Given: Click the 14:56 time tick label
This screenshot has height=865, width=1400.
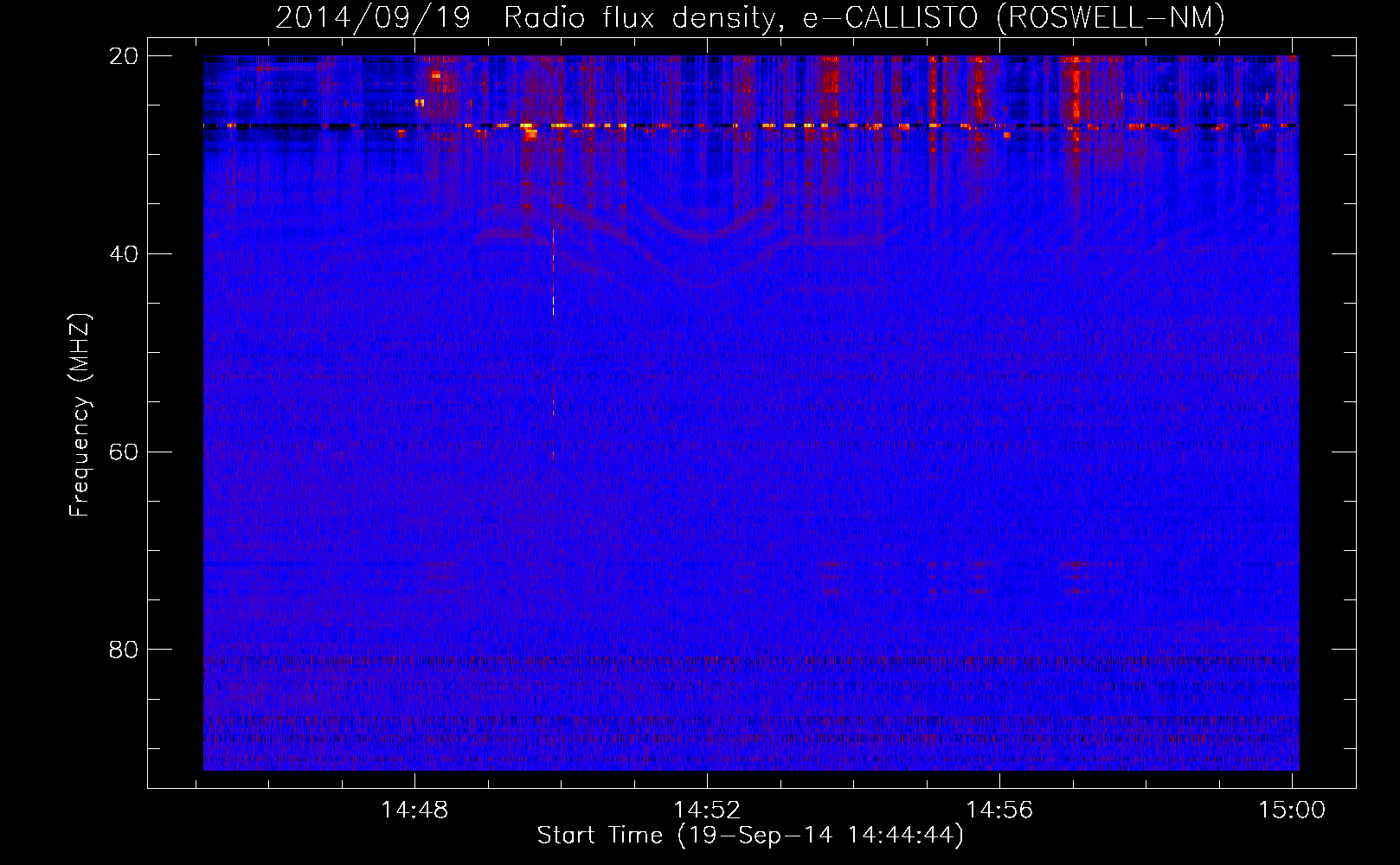Looking at the screenshot, I should 999,810.
